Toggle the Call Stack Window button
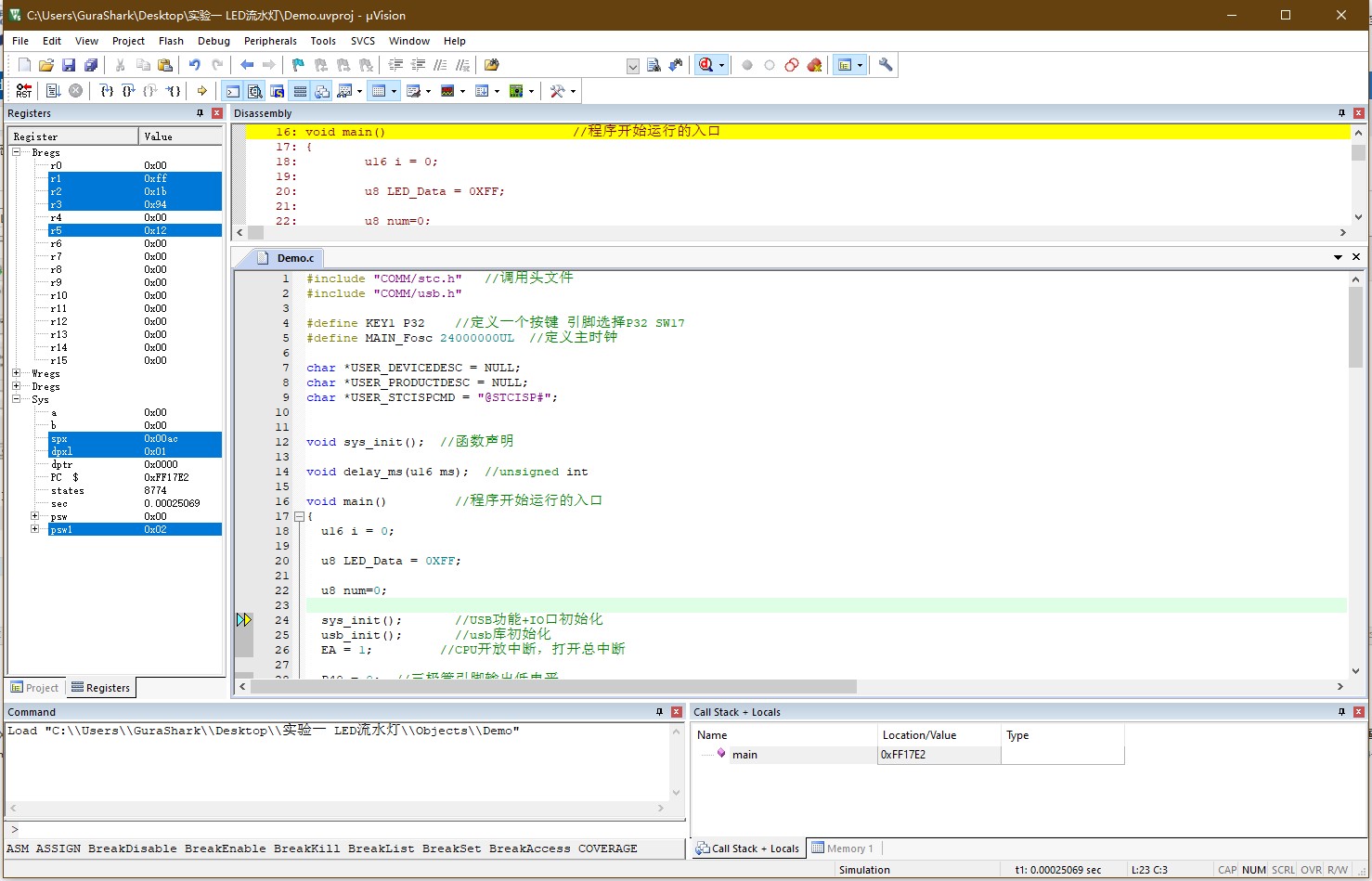The width and height of the screenshot is (1372, 881). point(322,91)
